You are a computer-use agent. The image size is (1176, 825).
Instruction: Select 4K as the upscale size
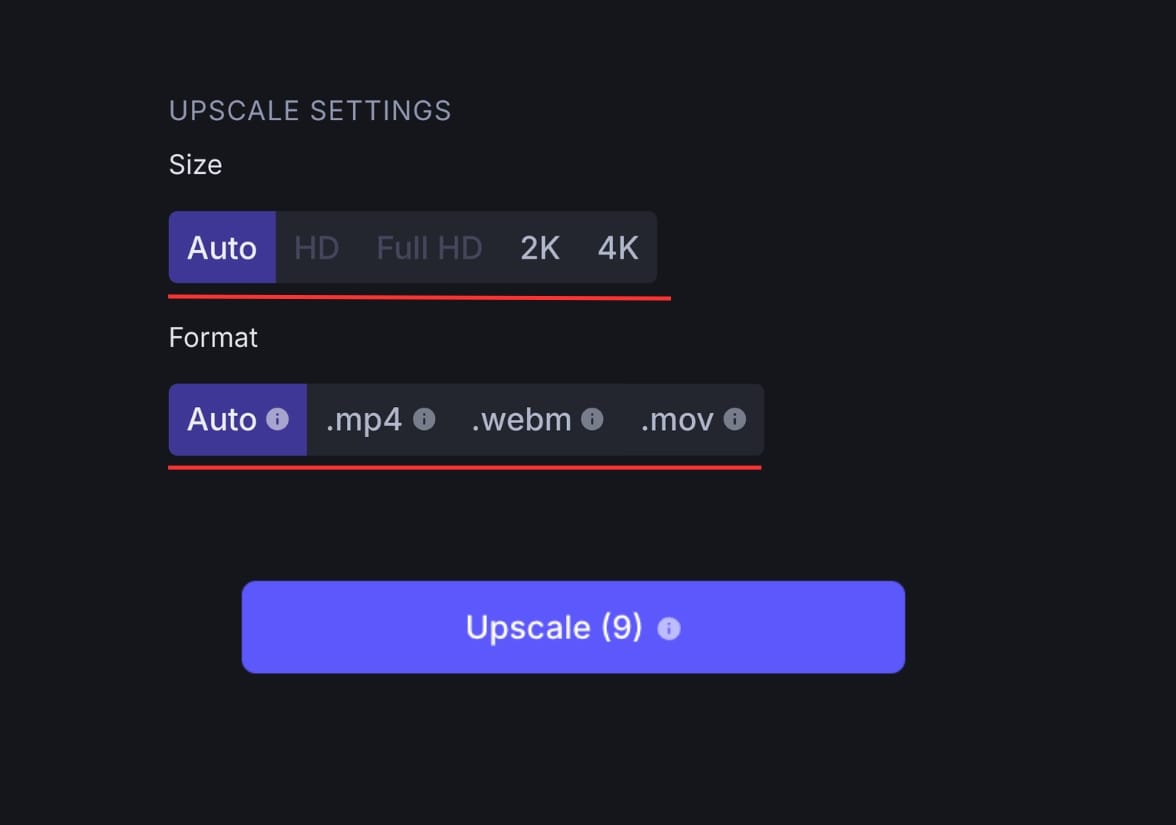(617, 247)
